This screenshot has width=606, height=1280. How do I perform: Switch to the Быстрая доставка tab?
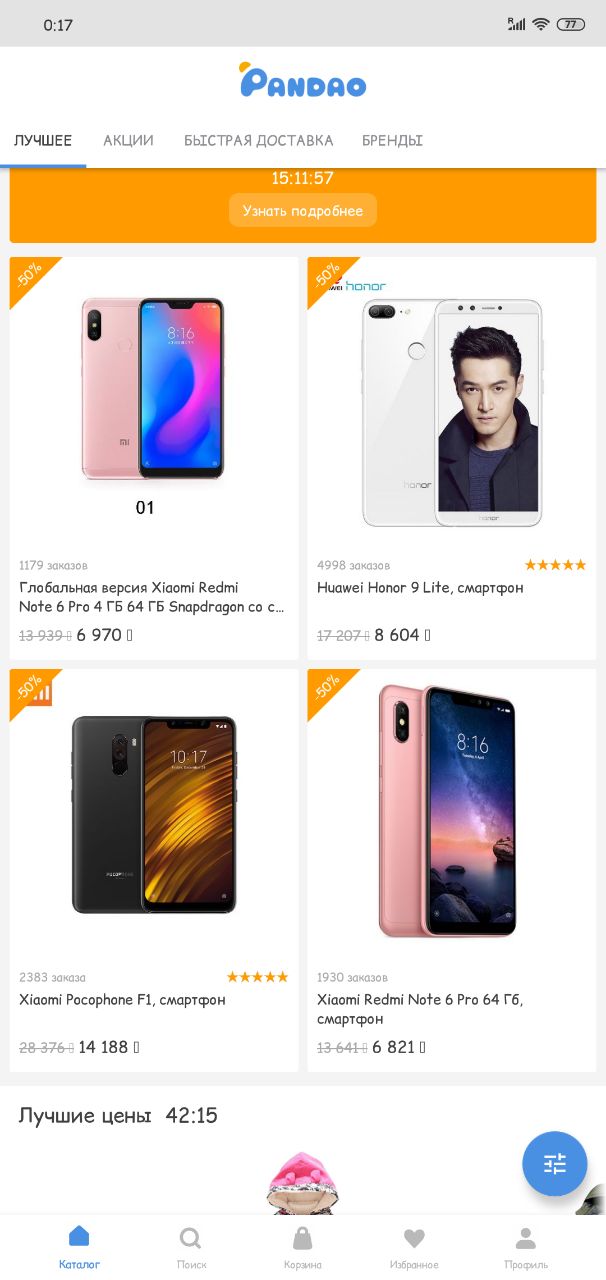click(258, 140)
